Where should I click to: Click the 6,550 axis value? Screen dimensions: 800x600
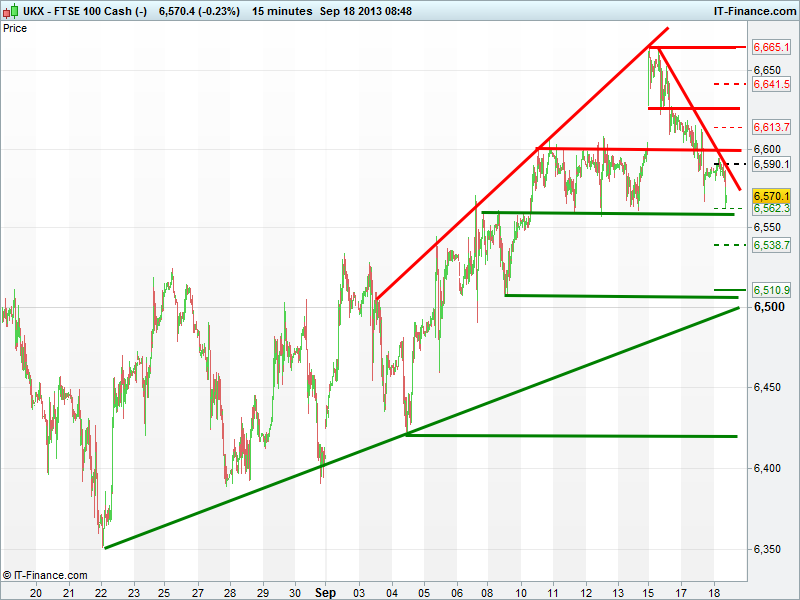tap(767, 227)
